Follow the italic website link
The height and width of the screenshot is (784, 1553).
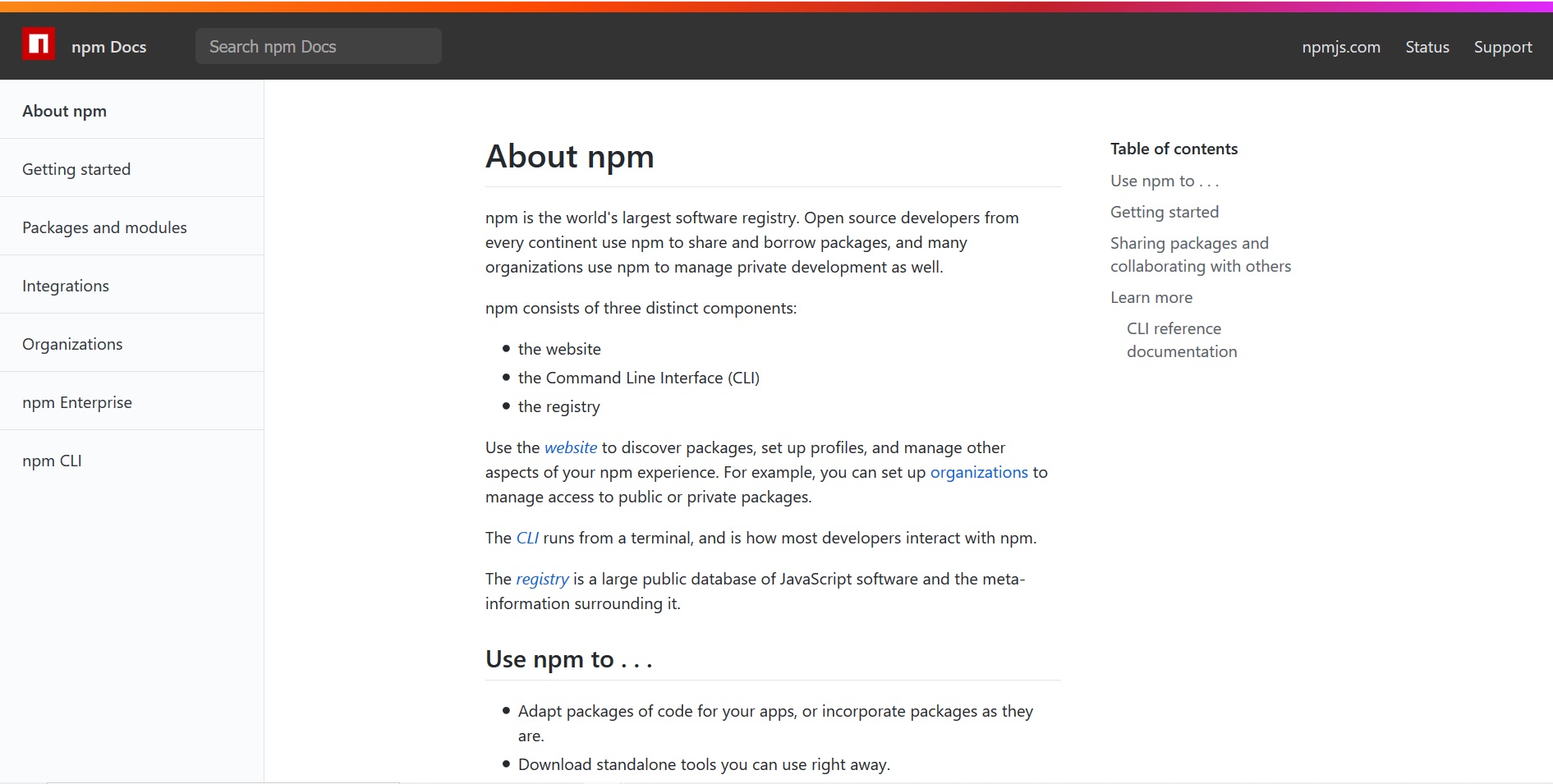tap(571, 447)
